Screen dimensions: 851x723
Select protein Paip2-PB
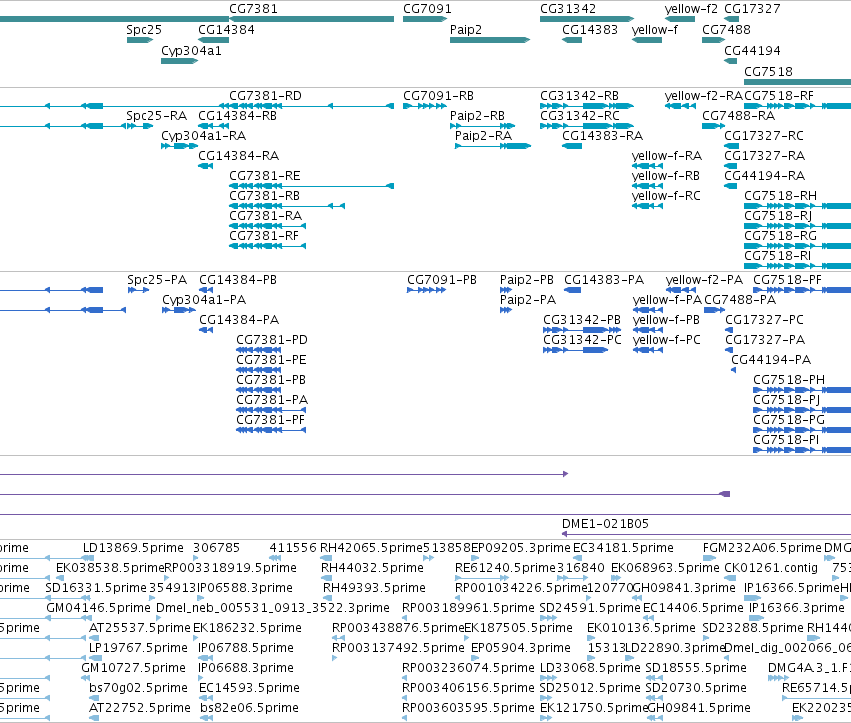click(x=506, y=290)
